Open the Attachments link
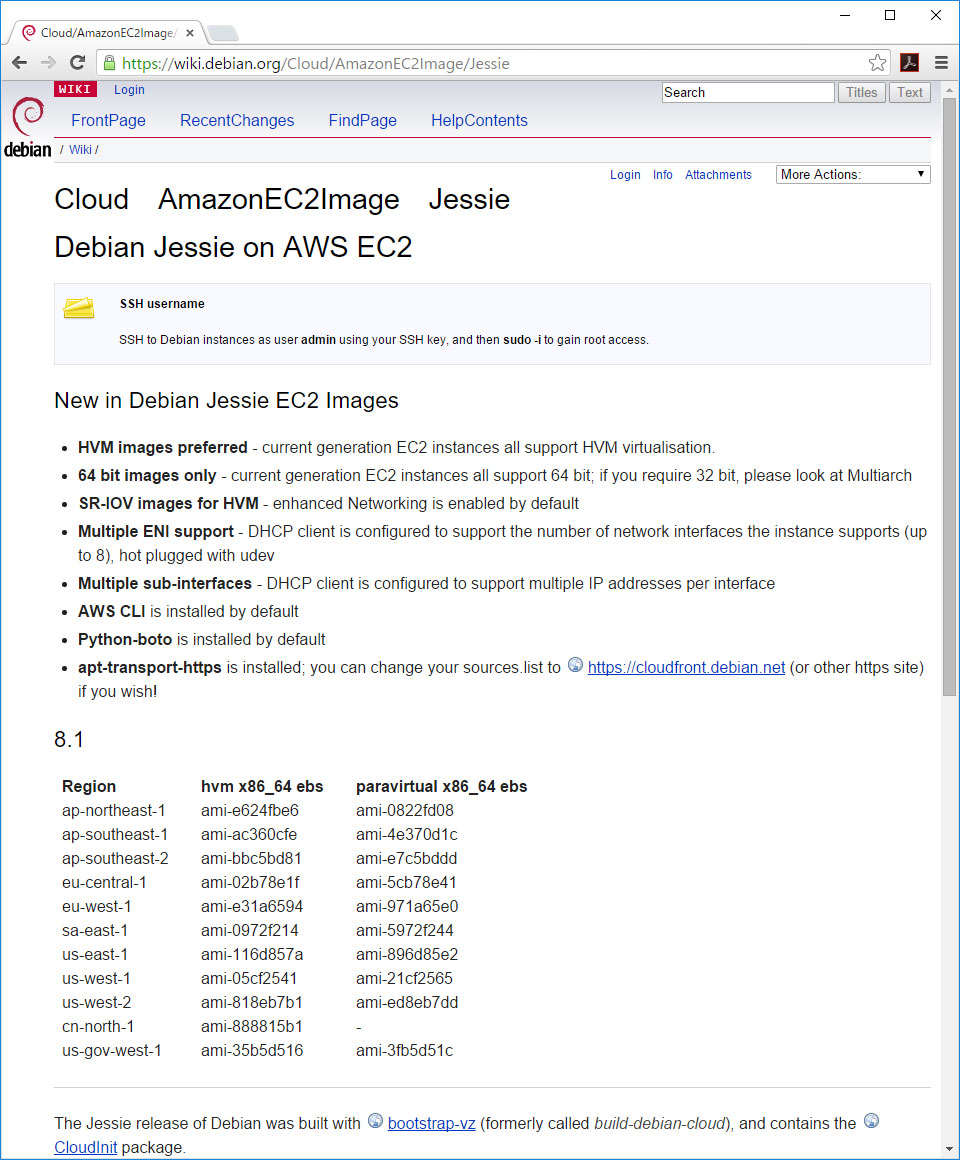Screen dimensions: 960x1160 [x=718, y=175]
